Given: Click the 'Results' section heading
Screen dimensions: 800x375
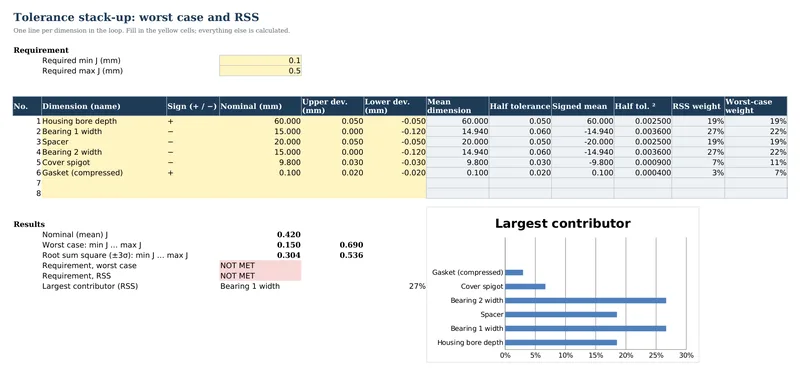Looking at the screenshot, I should pyautogui.click(x=29, y=224).
